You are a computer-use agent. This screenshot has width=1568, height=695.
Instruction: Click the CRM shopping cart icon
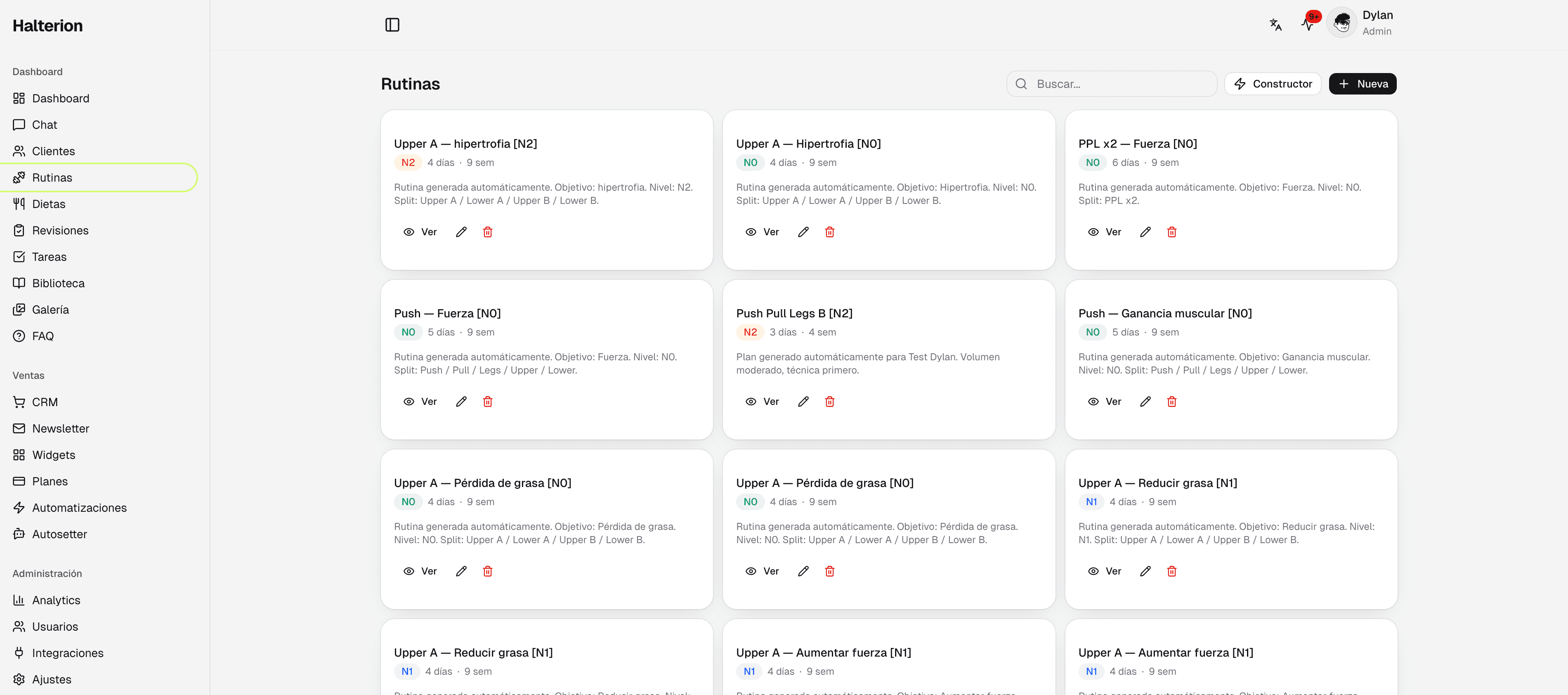pyautogui.click(x=19, y=402)
